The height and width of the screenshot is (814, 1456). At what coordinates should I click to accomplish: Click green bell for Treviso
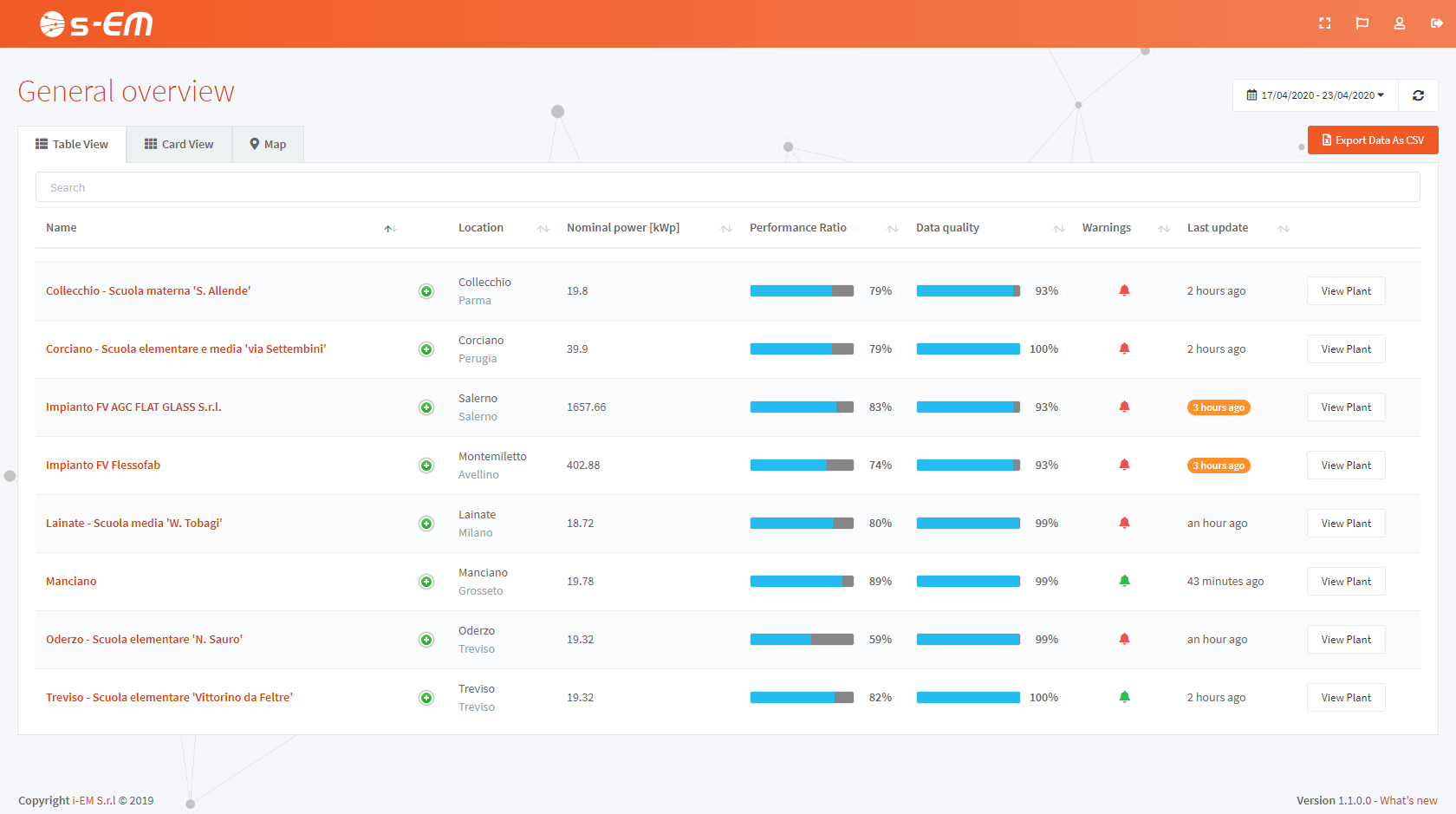click(x=1124, y=697)
